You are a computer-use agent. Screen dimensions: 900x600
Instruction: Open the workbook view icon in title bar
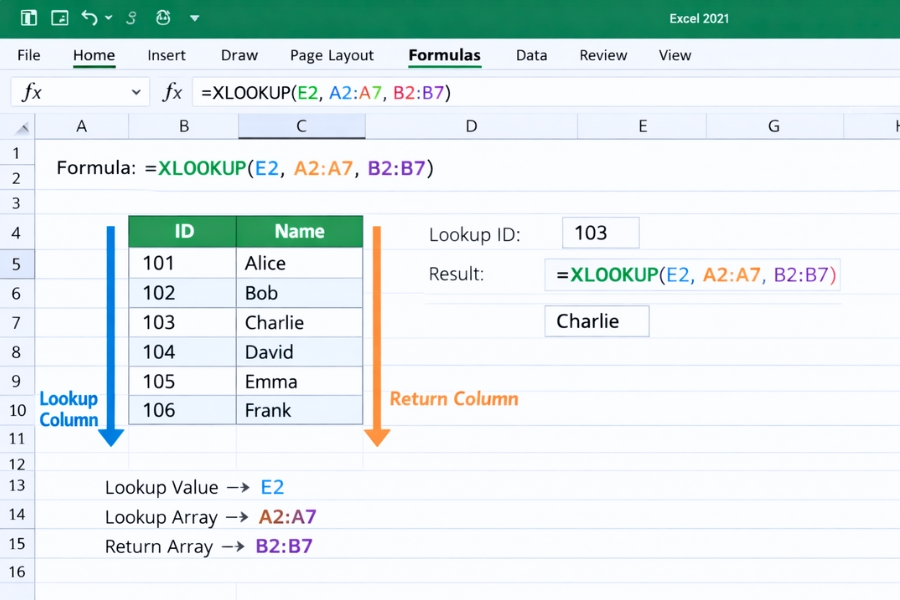(x=29, y=17)
